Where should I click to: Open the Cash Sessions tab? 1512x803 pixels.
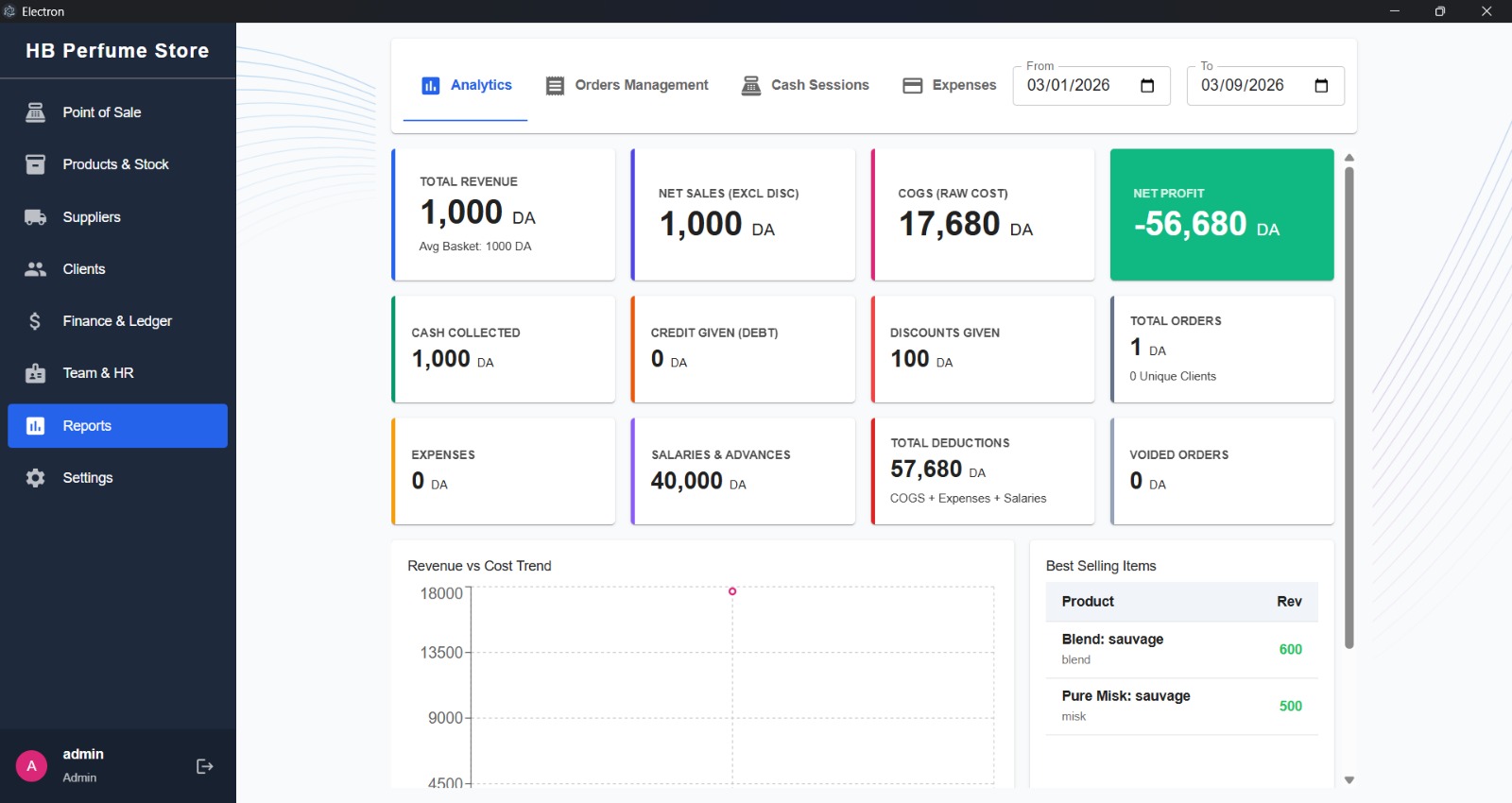pyautogui.click(x=805, y=85)
